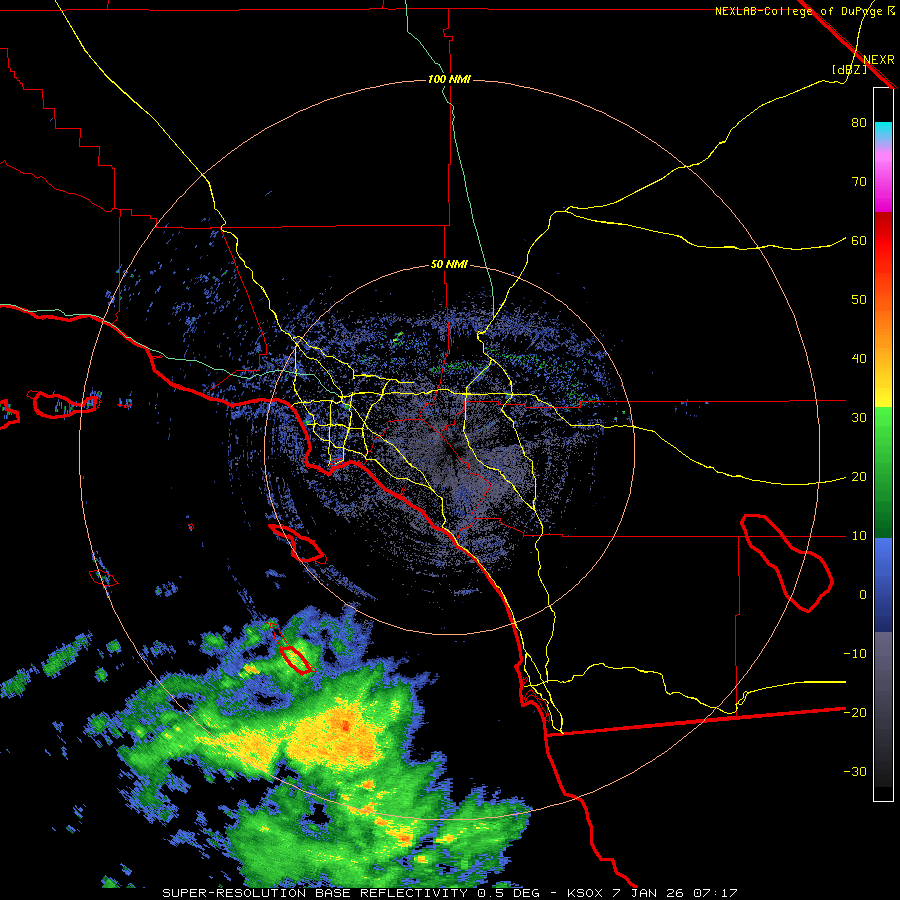900x900 pixels.
Task: Click the 10 value on the dBZ scale
Action: click(859, 536)
